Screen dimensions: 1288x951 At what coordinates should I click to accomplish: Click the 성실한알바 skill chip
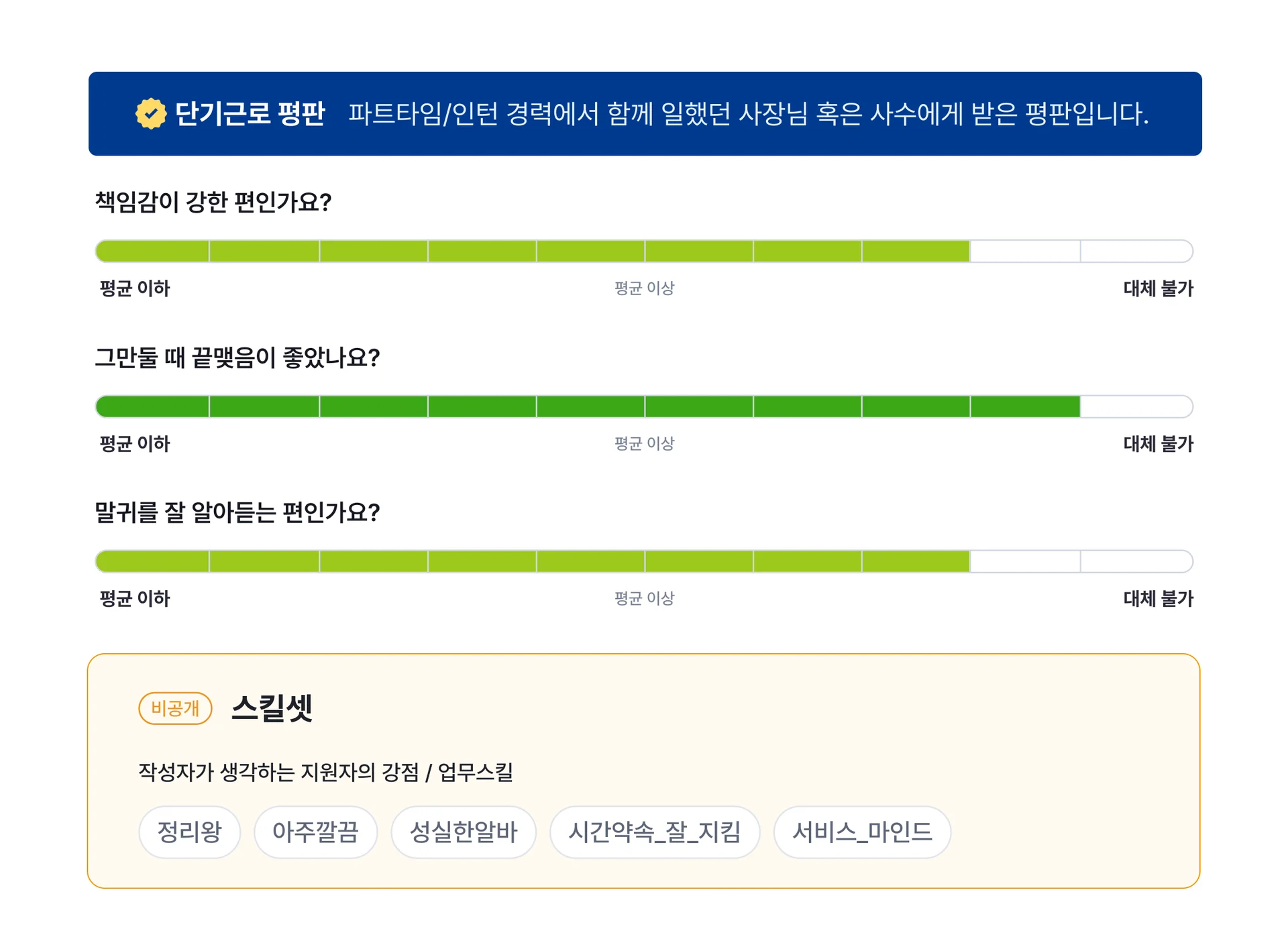463,833
